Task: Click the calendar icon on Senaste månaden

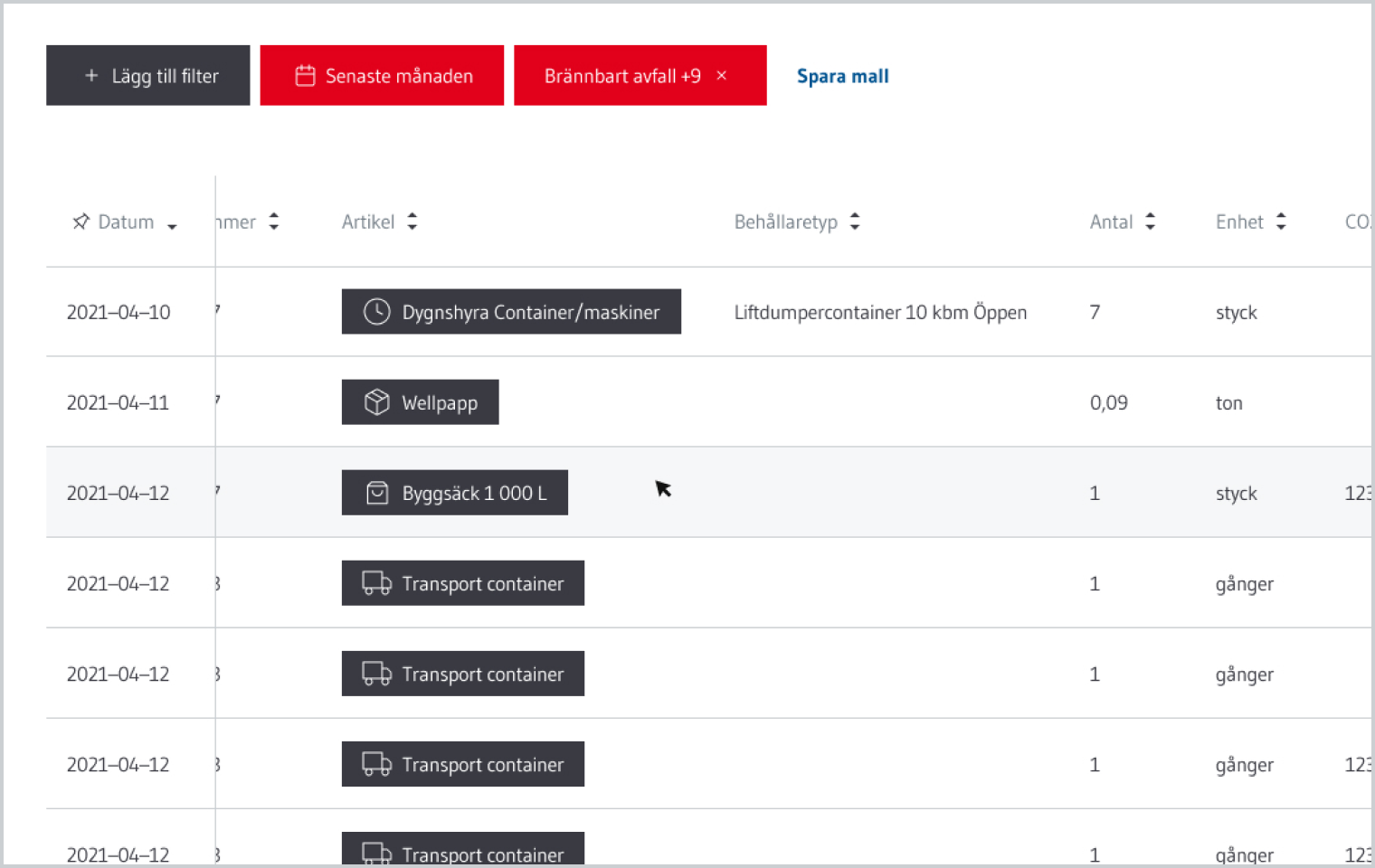Action: click(x=305, y=76)
